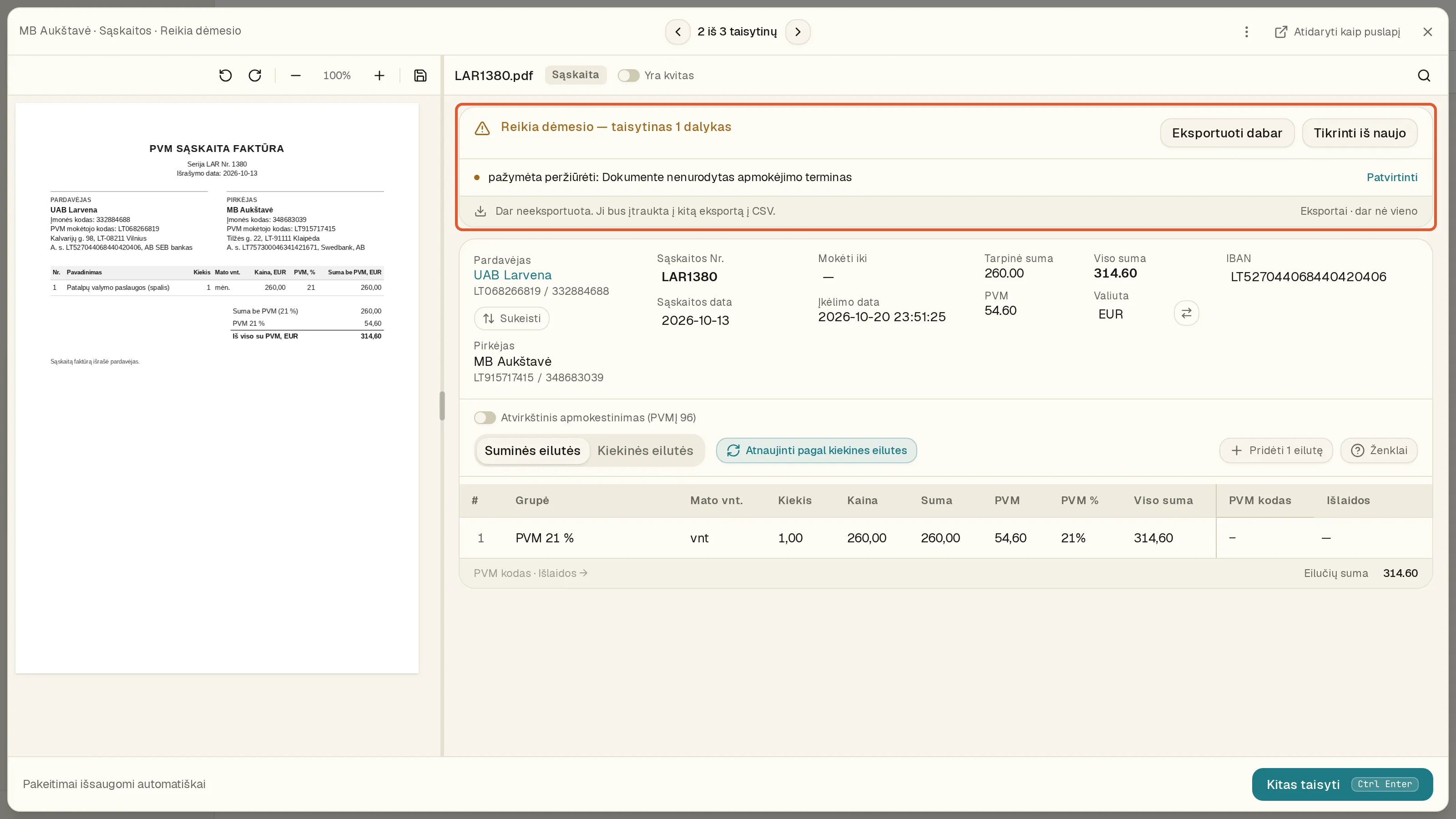The image size is (1456, 819).
Task: Click 'Pridėti 1 eilutę' button
Action: pos(1276,450)
